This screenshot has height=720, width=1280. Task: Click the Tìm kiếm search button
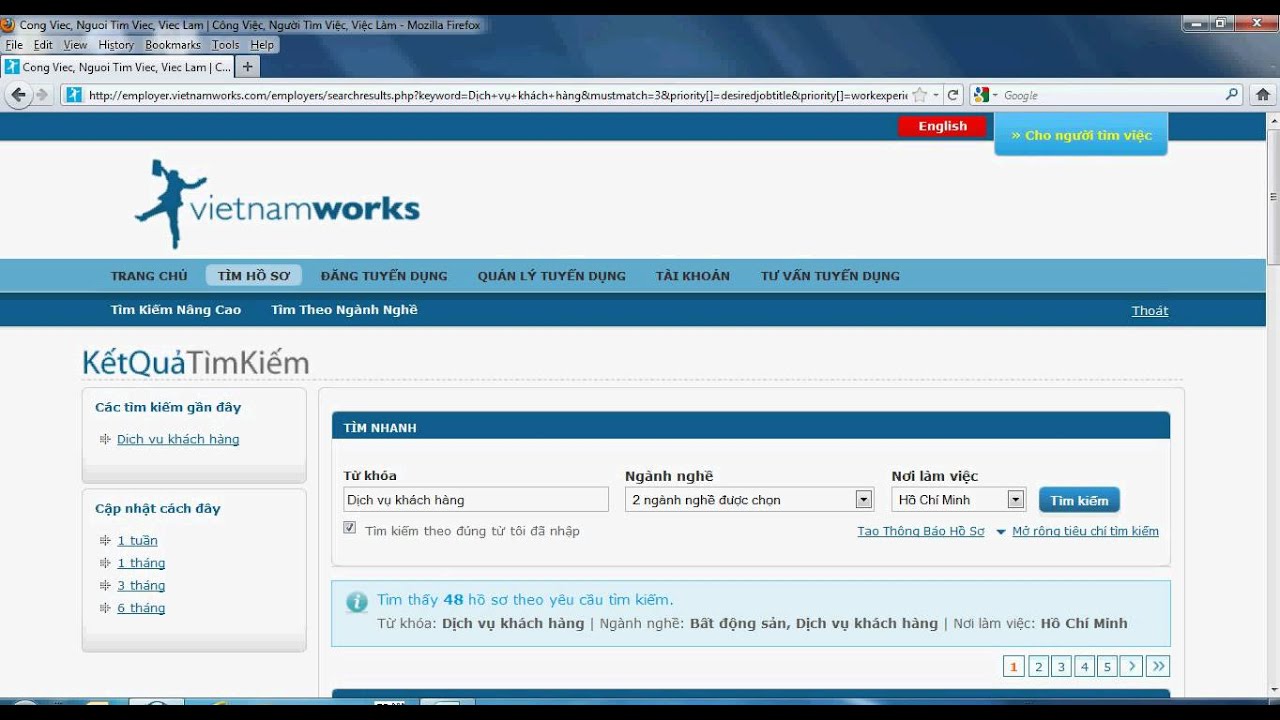pyautogui.click(x=1079, y=500)
